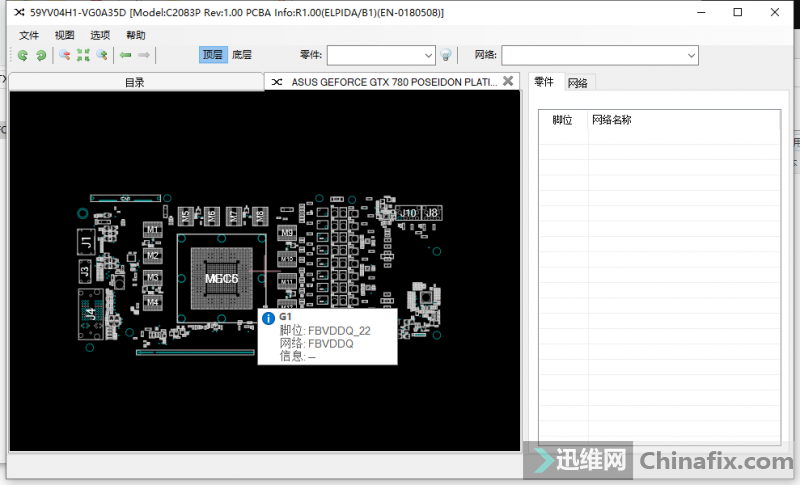Select memory chip M2 on the board

[x=153, y=255]
